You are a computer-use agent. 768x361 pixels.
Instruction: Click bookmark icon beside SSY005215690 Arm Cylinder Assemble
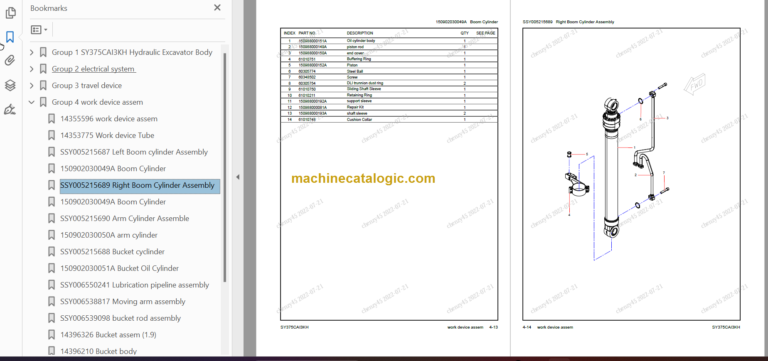click(x=51, y=218)
